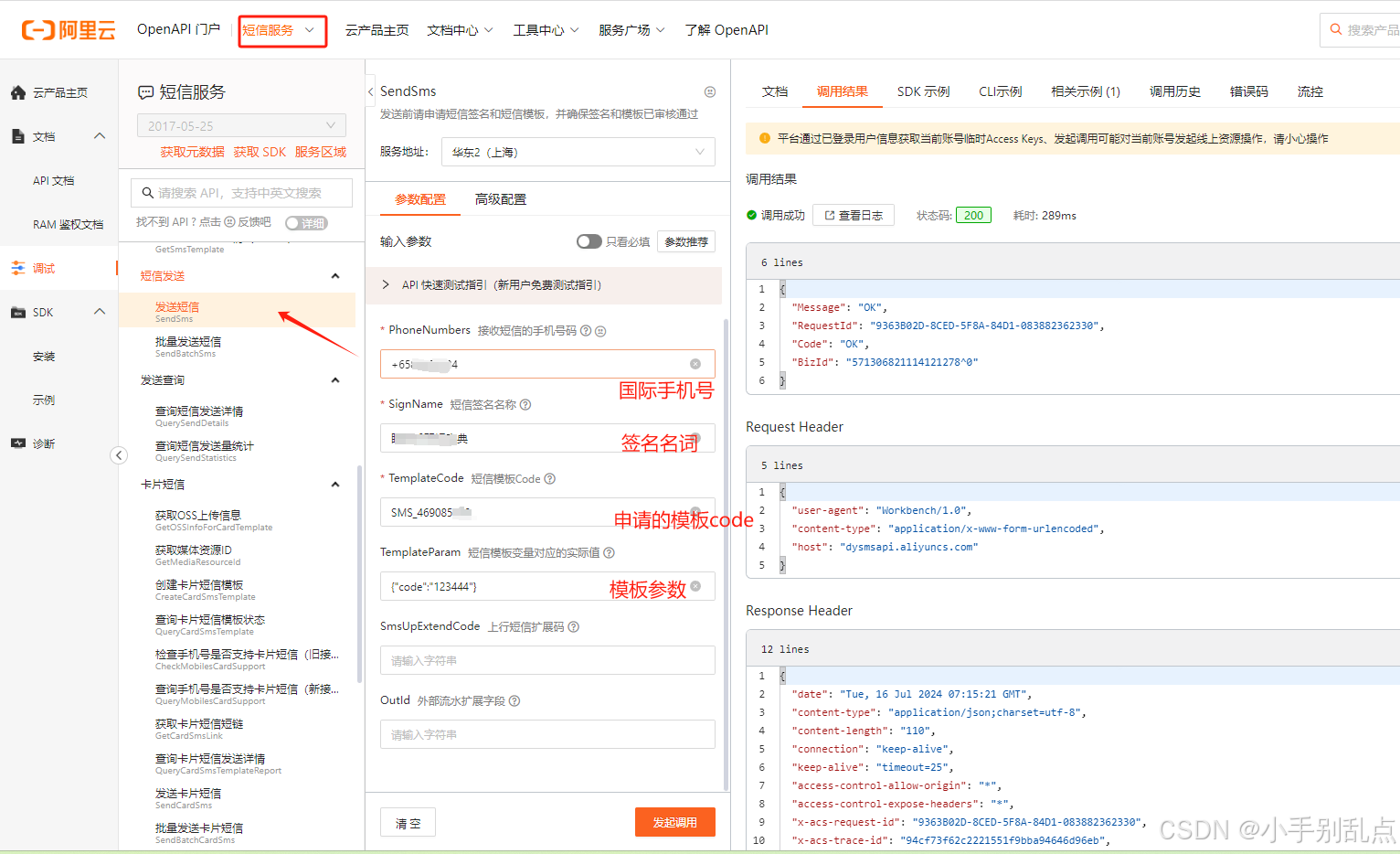Open RAM 鉴权文档 in the sidebar
This screenshot has height=854, width=1400.
pos(68,224)
